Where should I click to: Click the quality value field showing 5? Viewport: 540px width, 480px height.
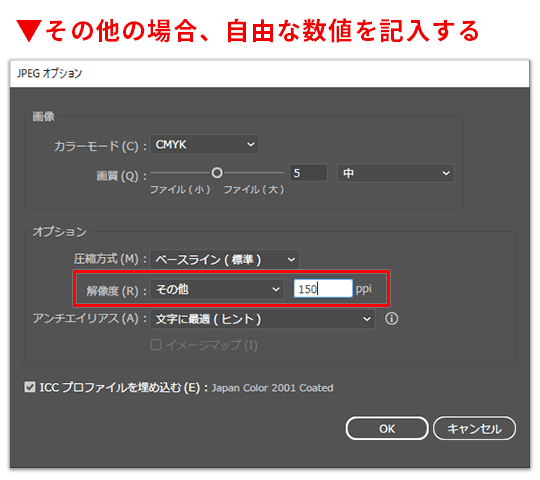click(308, 173)
